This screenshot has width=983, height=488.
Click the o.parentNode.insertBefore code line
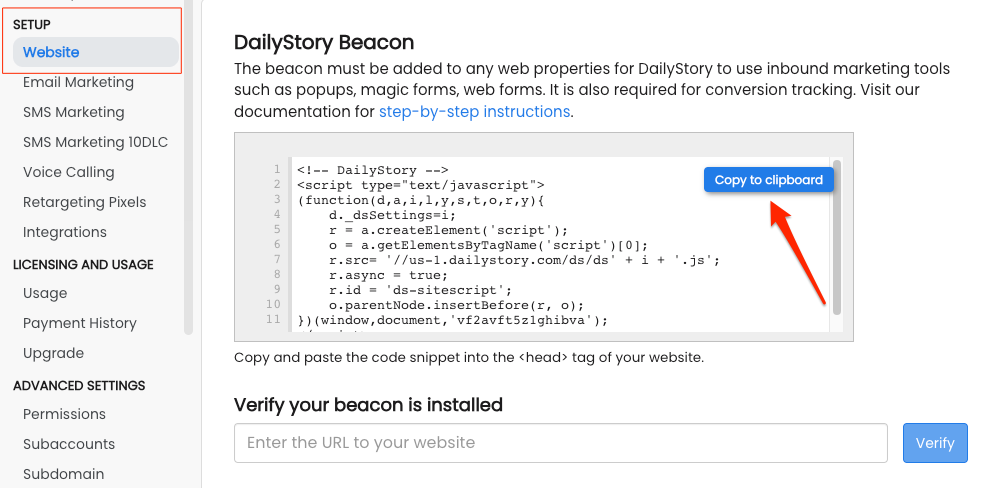pyautogui.click(x=456, y=305)
